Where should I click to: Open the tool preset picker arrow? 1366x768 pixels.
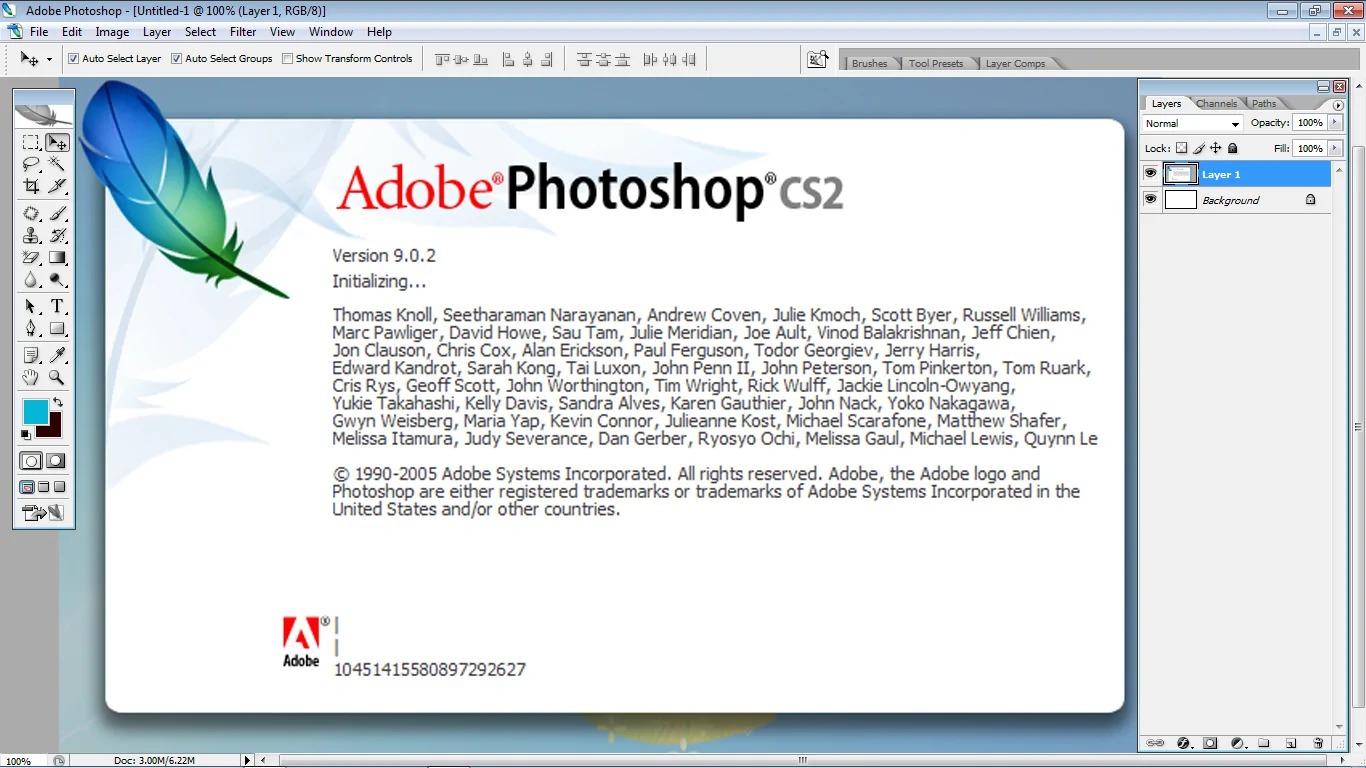[x=49, y=60]
